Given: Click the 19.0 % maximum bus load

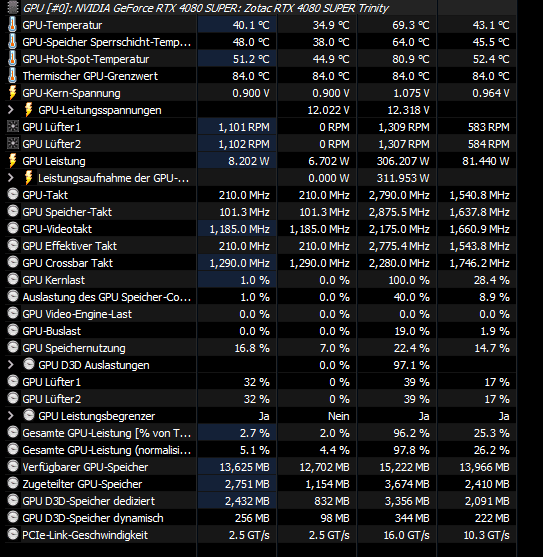Looking at the screenshot, I should tap(412, 331).
